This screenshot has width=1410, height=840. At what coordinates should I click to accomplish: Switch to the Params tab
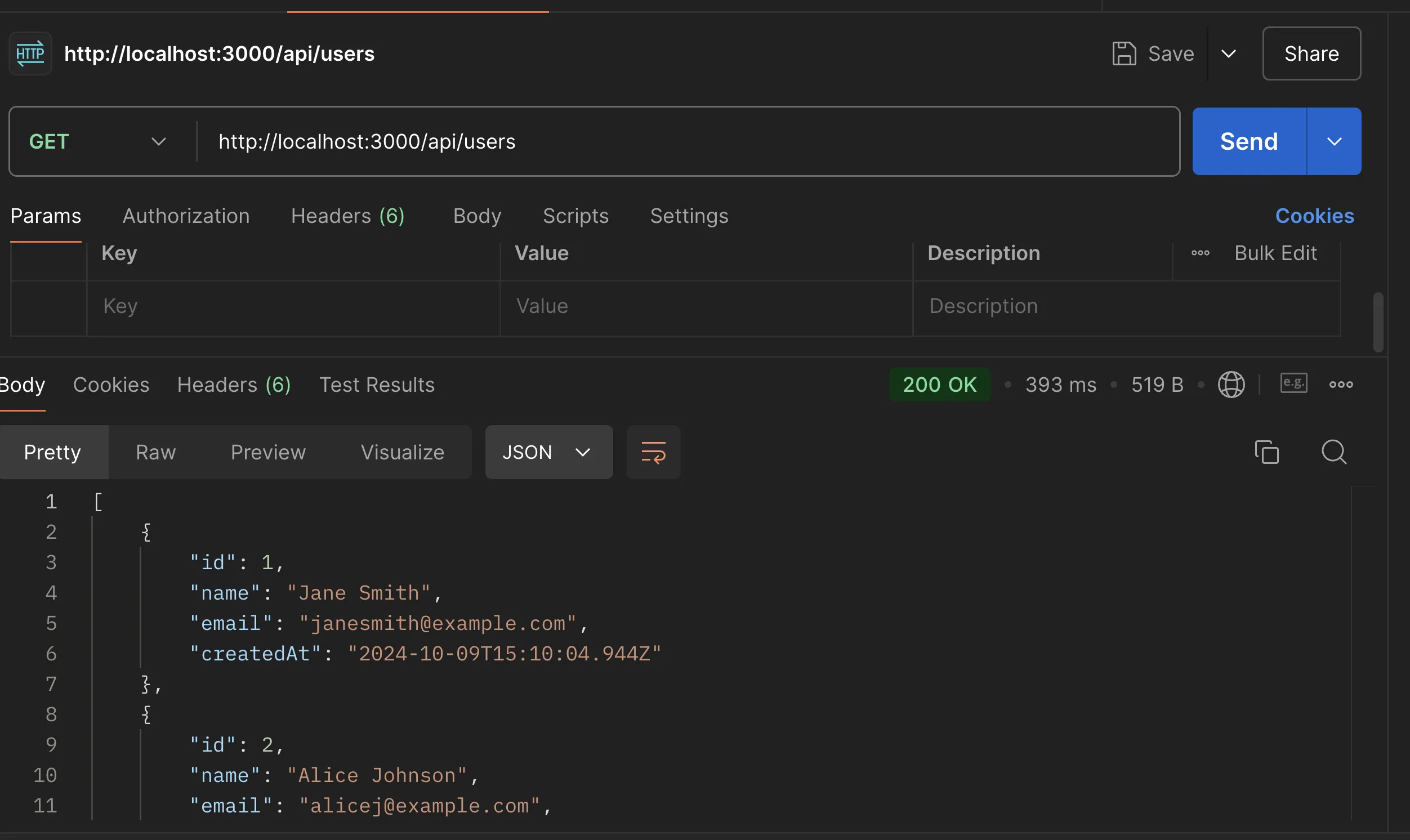click(x=46, y=216)
